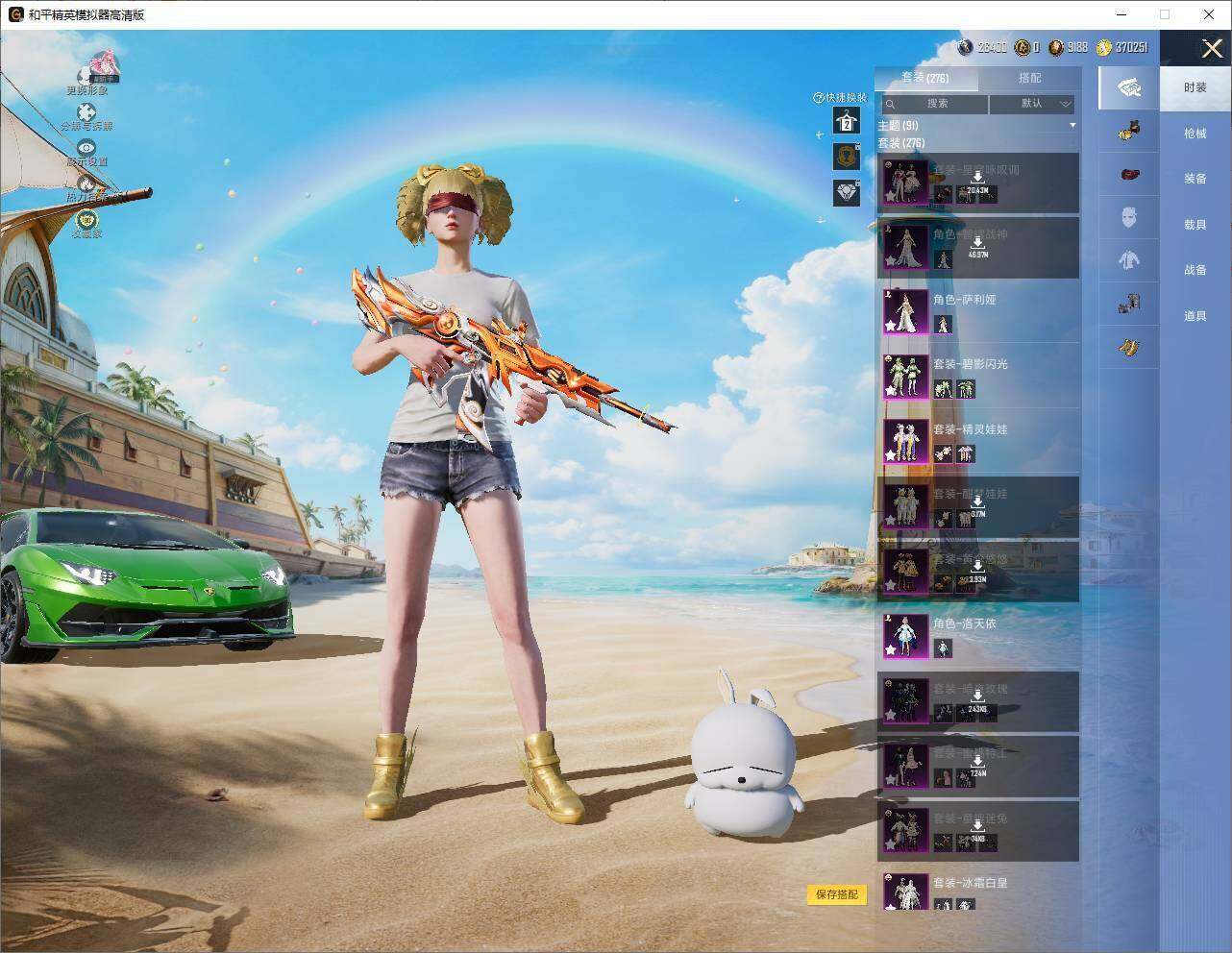Click the 370251 gold coin icon
Viewport: 1232px width, 953px height.
click(1103, 47)
